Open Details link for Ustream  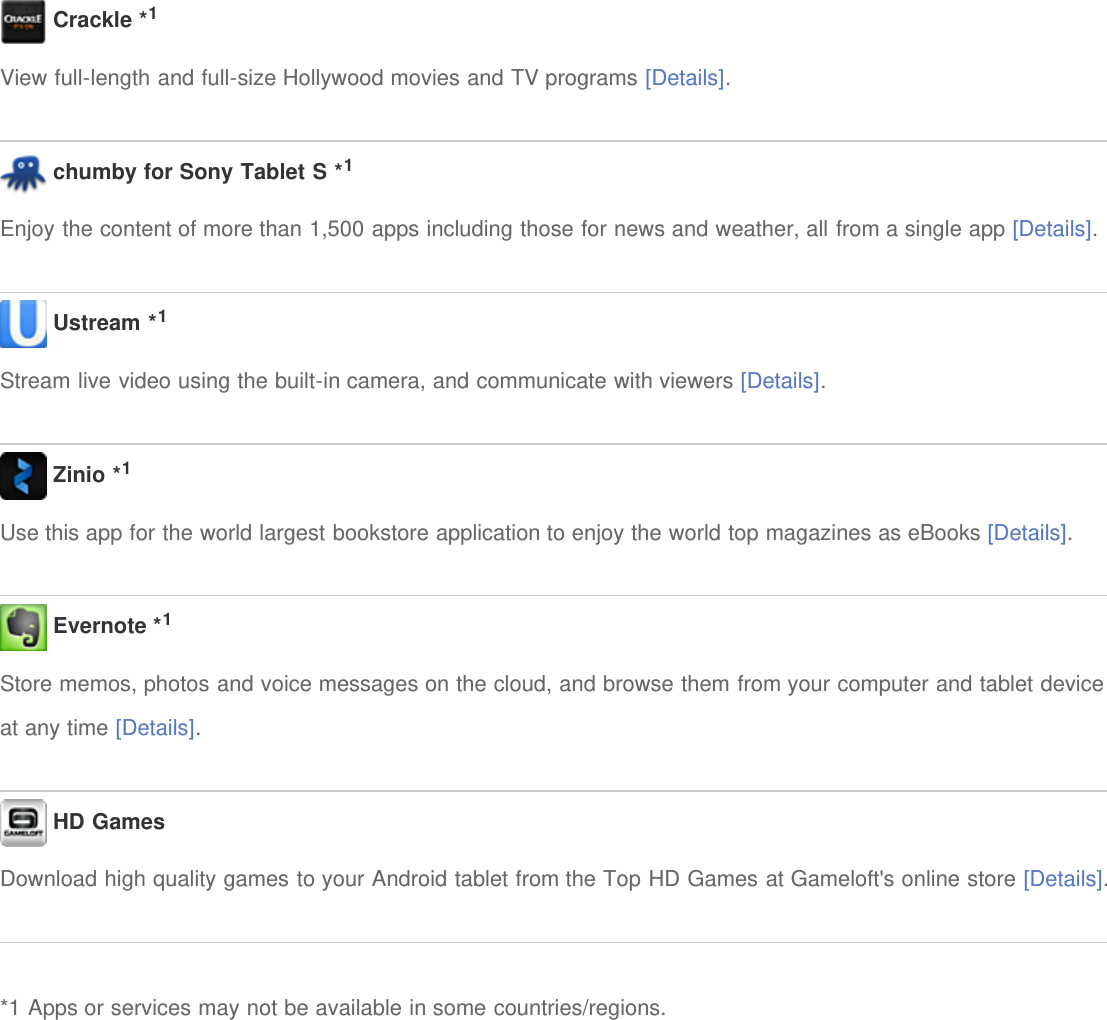780,380
